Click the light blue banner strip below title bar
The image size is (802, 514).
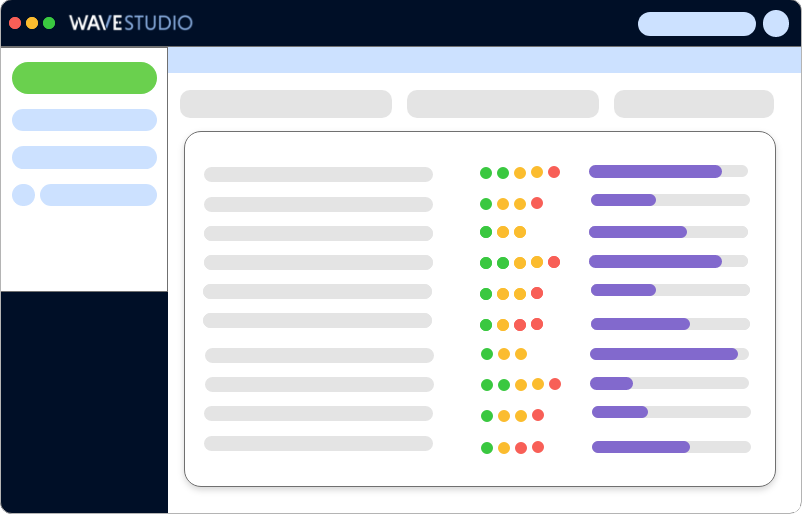point(484,60)
